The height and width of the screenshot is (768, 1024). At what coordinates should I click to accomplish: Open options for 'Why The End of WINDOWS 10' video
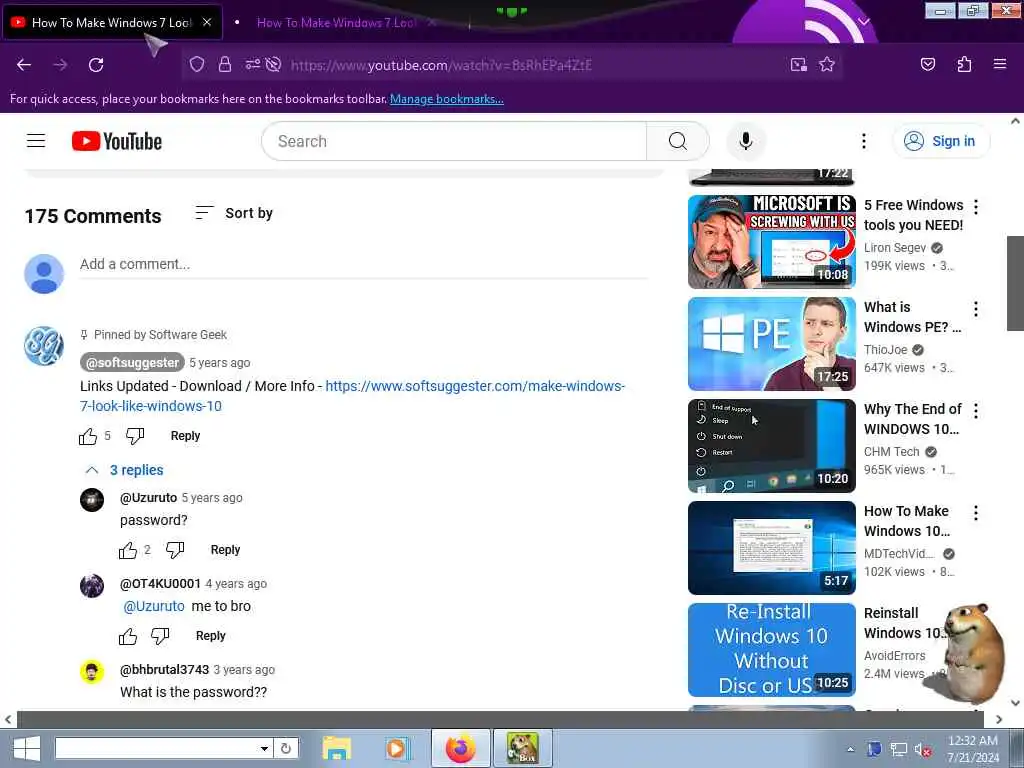click(976, 411)
